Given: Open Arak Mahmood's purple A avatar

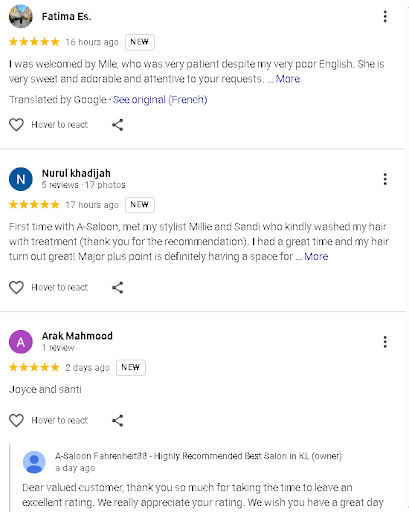Looking at the screenshot, I should pyautogui.click(x=21, y=342).
